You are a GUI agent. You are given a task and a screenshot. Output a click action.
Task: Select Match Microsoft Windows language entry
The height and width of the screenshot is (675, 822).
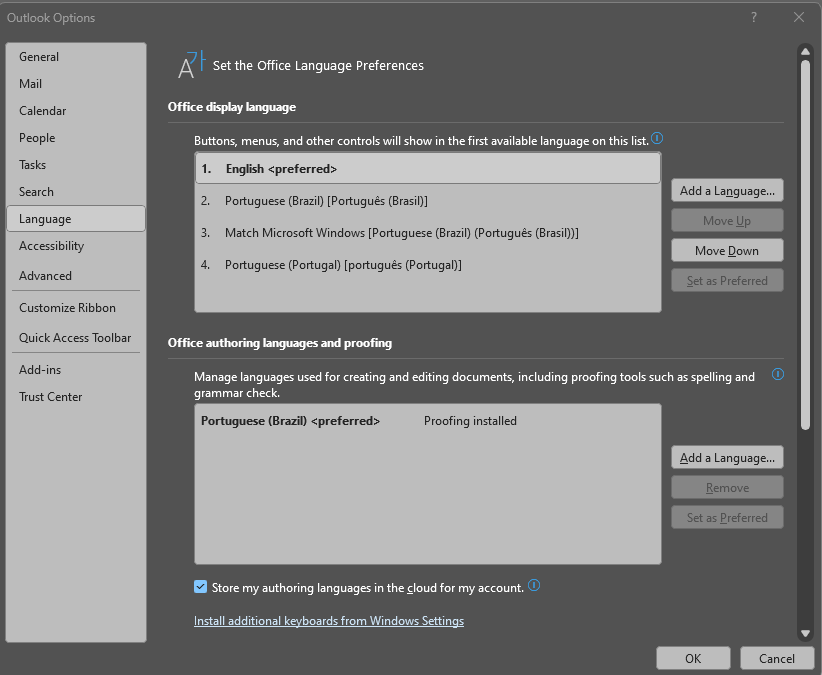click(x=401, y=233)
